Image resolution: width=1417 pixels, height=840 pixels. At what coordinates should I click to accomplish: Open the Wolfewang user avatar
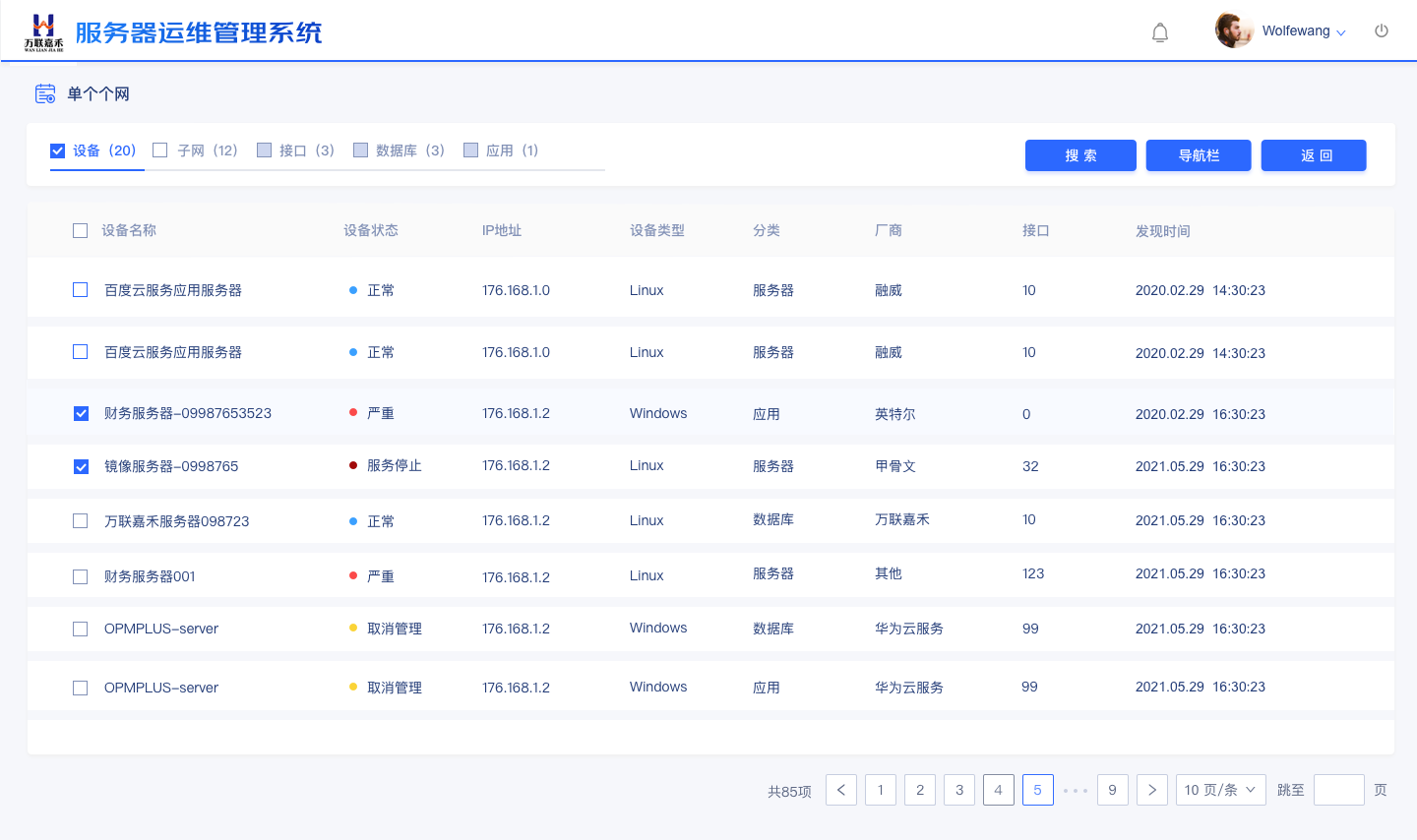click(1234, 30)
